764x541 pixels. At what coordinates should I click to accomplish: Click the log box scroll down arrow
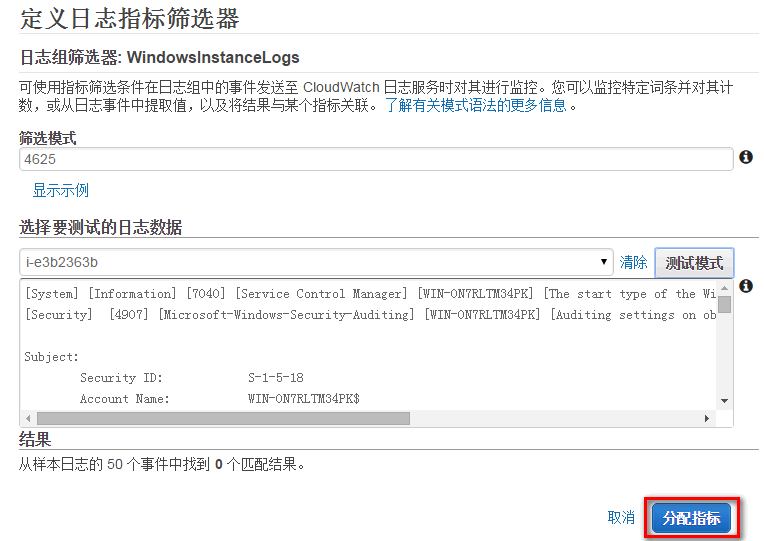[x=725, y=401]
